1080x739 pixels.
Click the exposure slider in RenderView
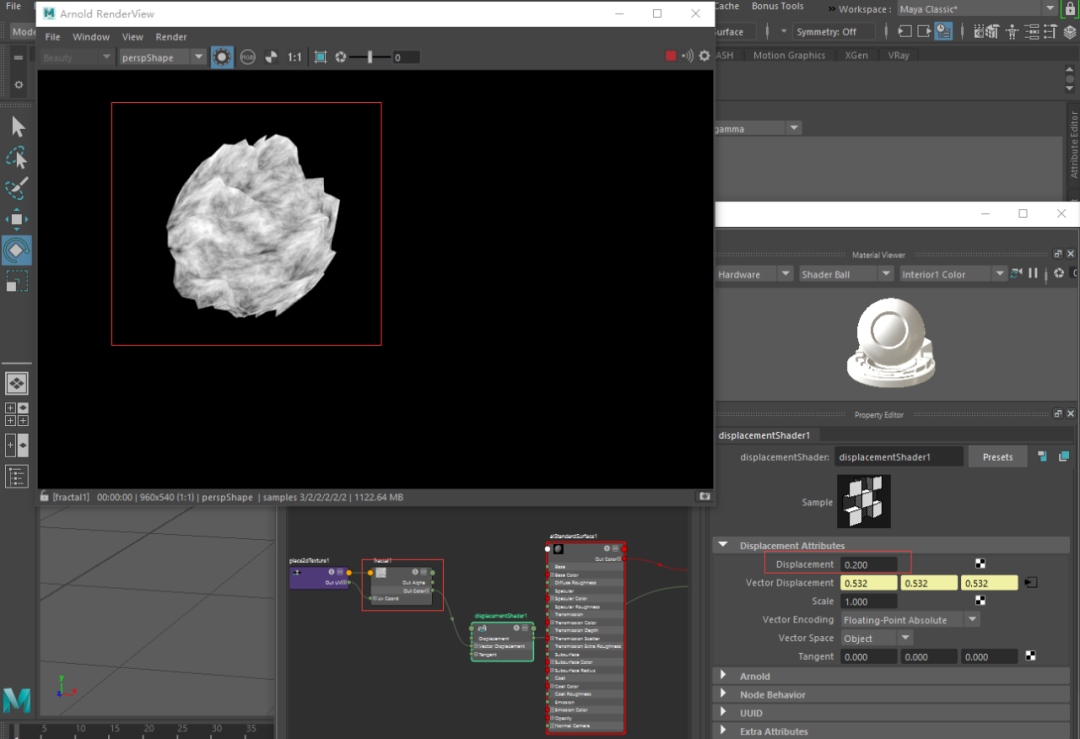pyautogui.click(x=370, y=57)
